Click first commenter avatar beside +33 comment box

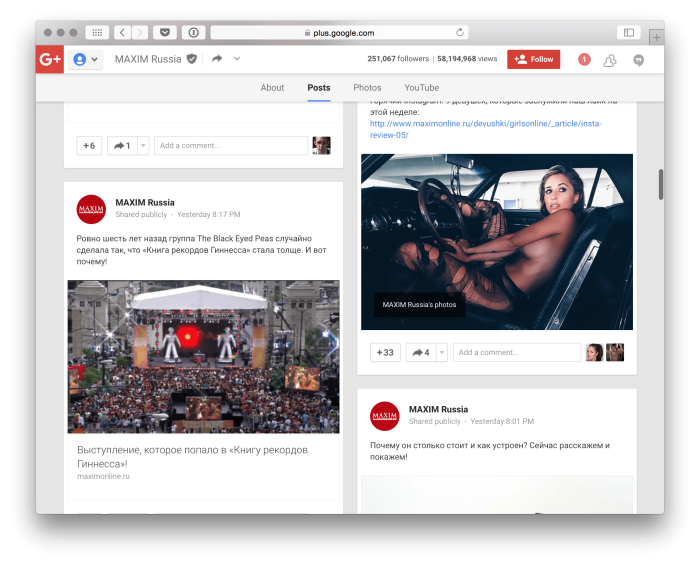tap(594, 352)
